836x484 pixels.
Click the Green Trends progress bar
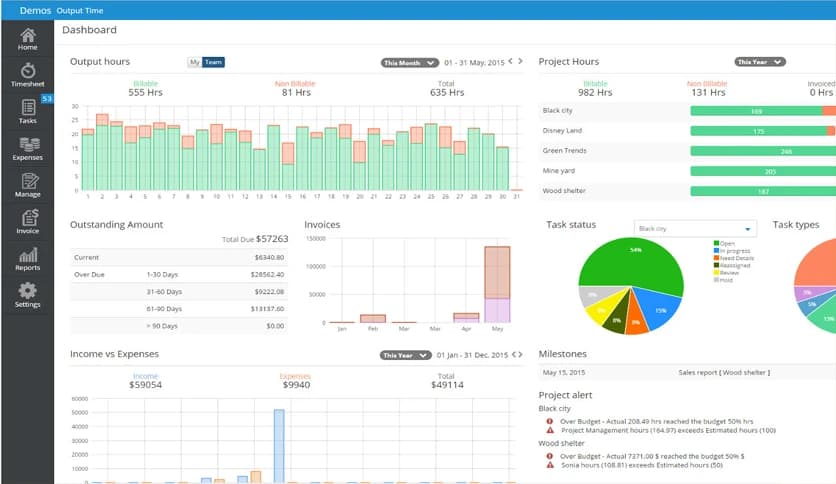(758, 151)
